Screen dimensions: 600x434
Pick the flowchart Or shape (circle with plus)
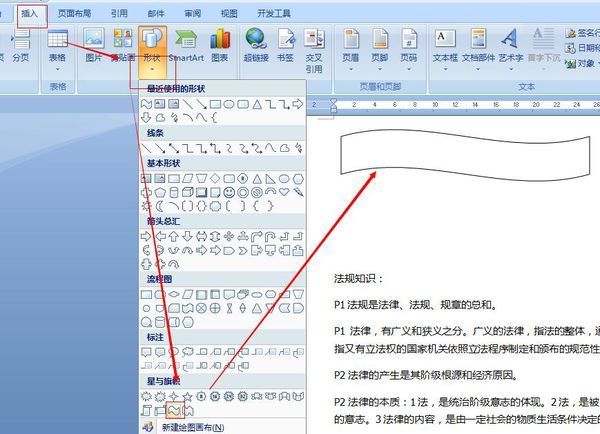(215, 308)
